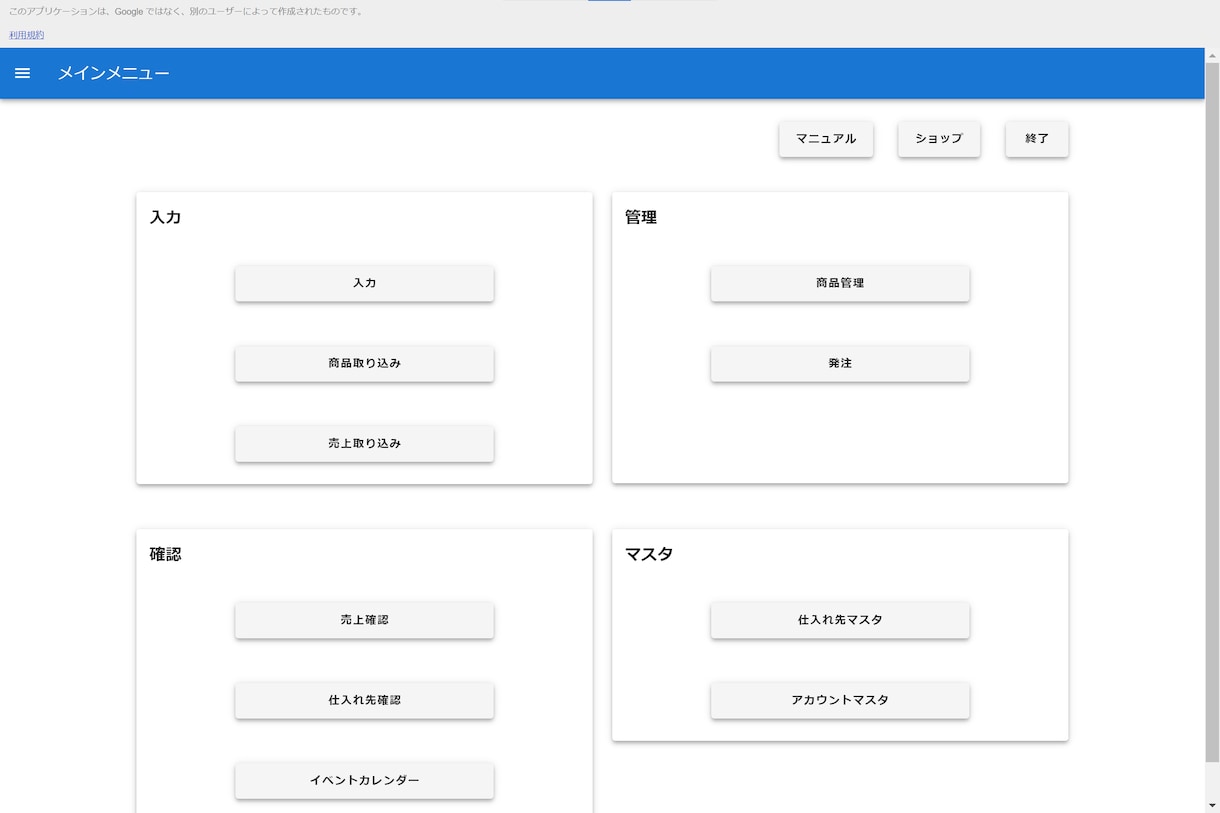The image size is (1220, 813).
Task: Click the scrollbar down arrow
Action: point(1212,805)
